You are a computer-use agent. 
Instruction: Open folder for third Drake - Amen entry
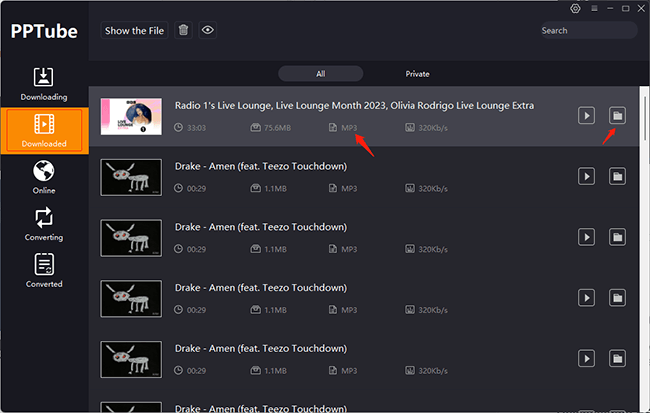[x=617, y=298]
